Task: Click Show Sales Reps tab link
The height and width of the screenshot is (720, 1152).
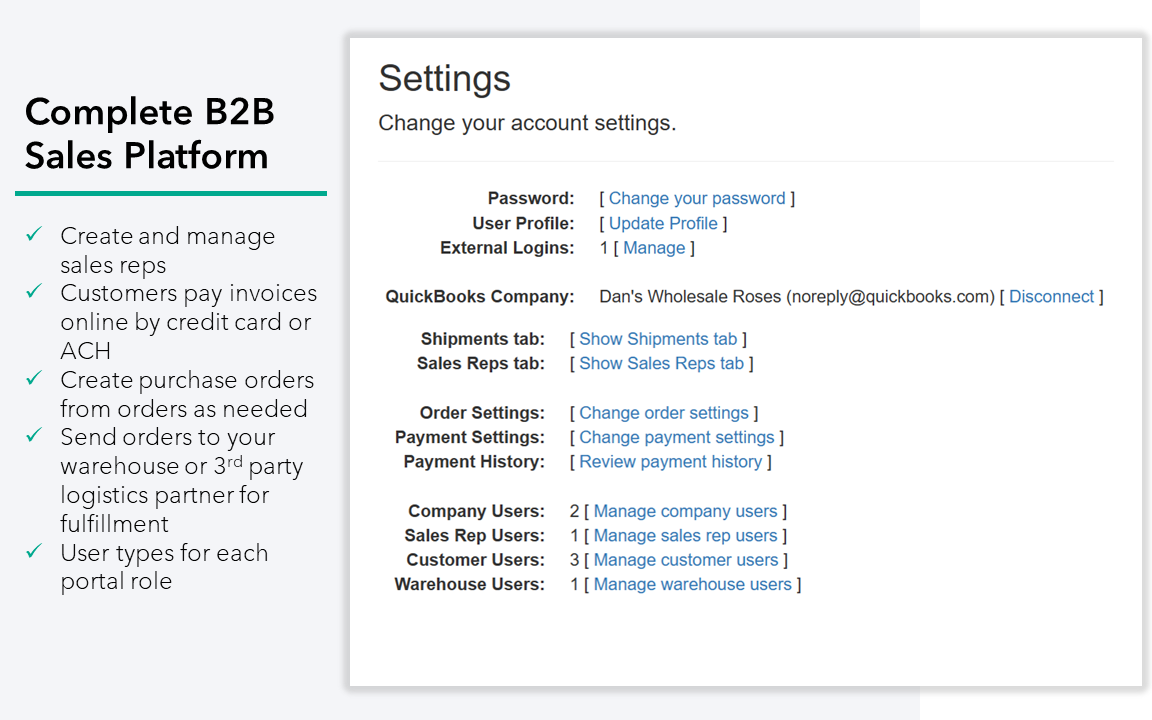Action: click(661, 363)
